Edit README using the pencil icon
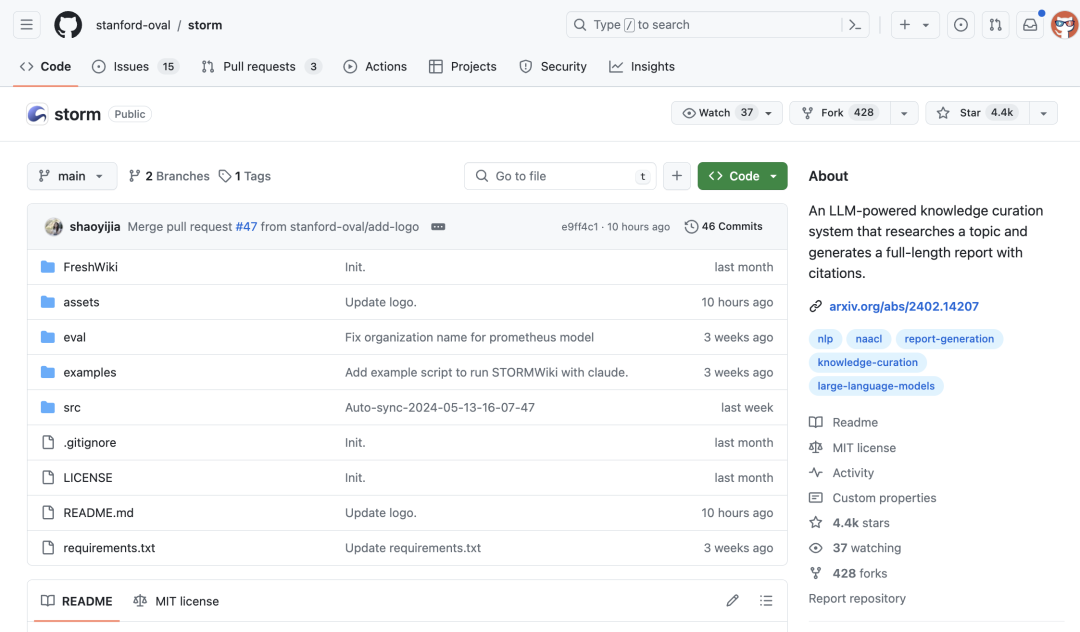1080x632 pixels. coord(732,601)
